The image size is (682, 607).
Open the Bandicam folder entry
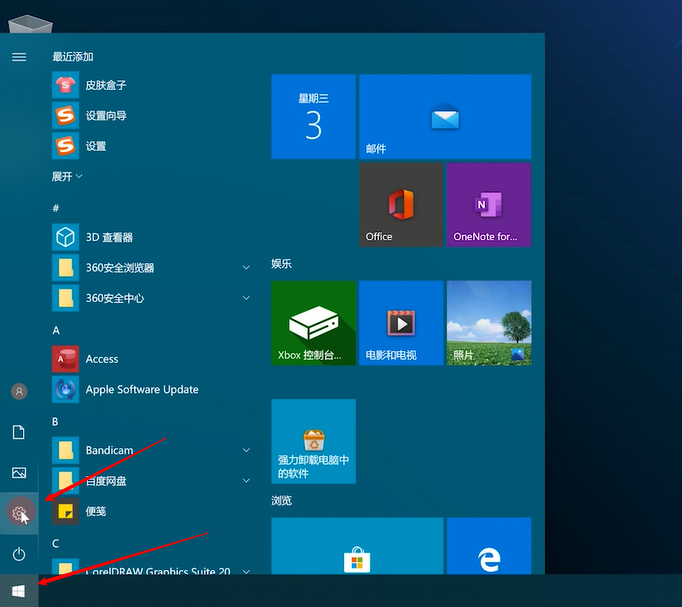(151, 450)
